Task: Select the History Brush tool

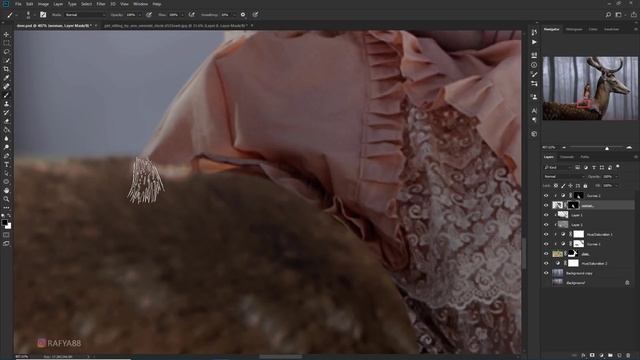Action: [x=6, y=112]
